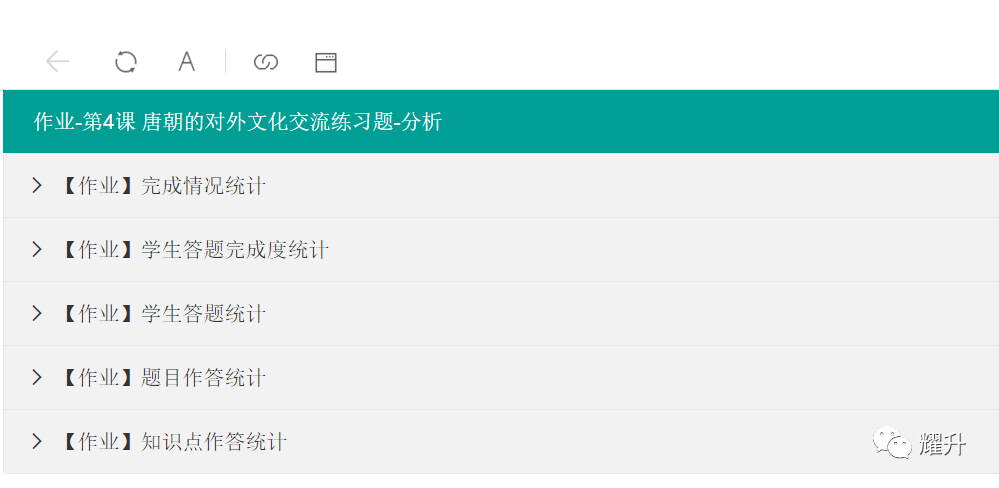Select the 【作业】学生答题统计 section label
Viewport: 999px width, 488px height.
coord(163,313)
